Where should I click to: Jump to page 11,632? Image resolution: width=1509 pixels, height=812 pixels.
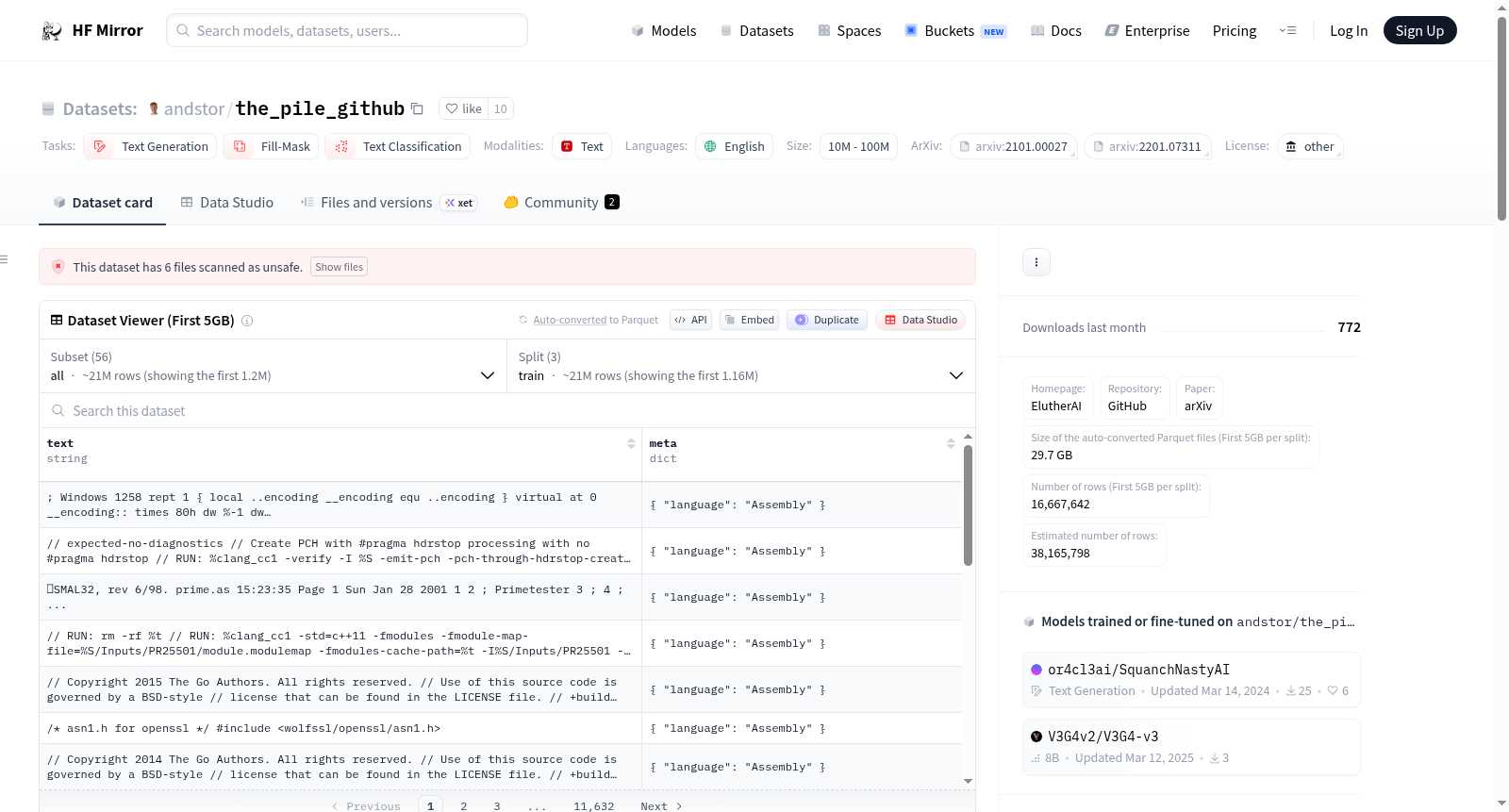pyautogui.click(x=594, y=806)
